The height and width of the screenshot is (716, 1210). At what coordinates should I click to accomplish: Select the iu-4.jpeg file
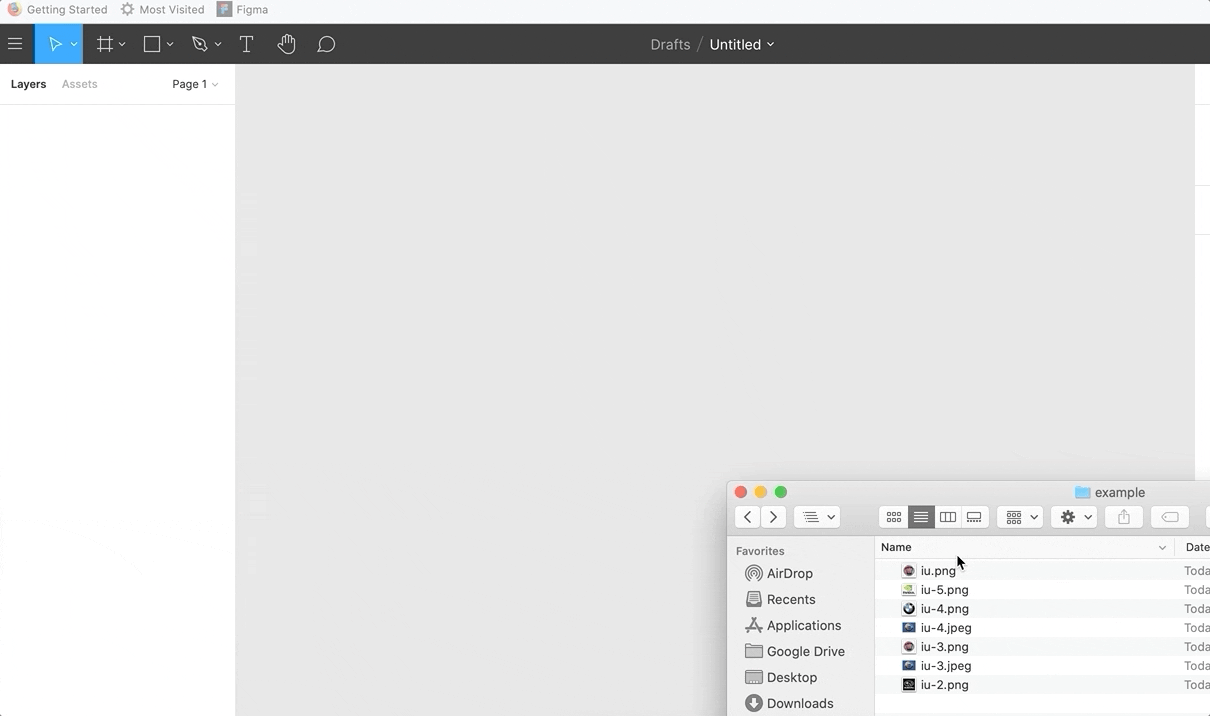click(x=946, y=628)
